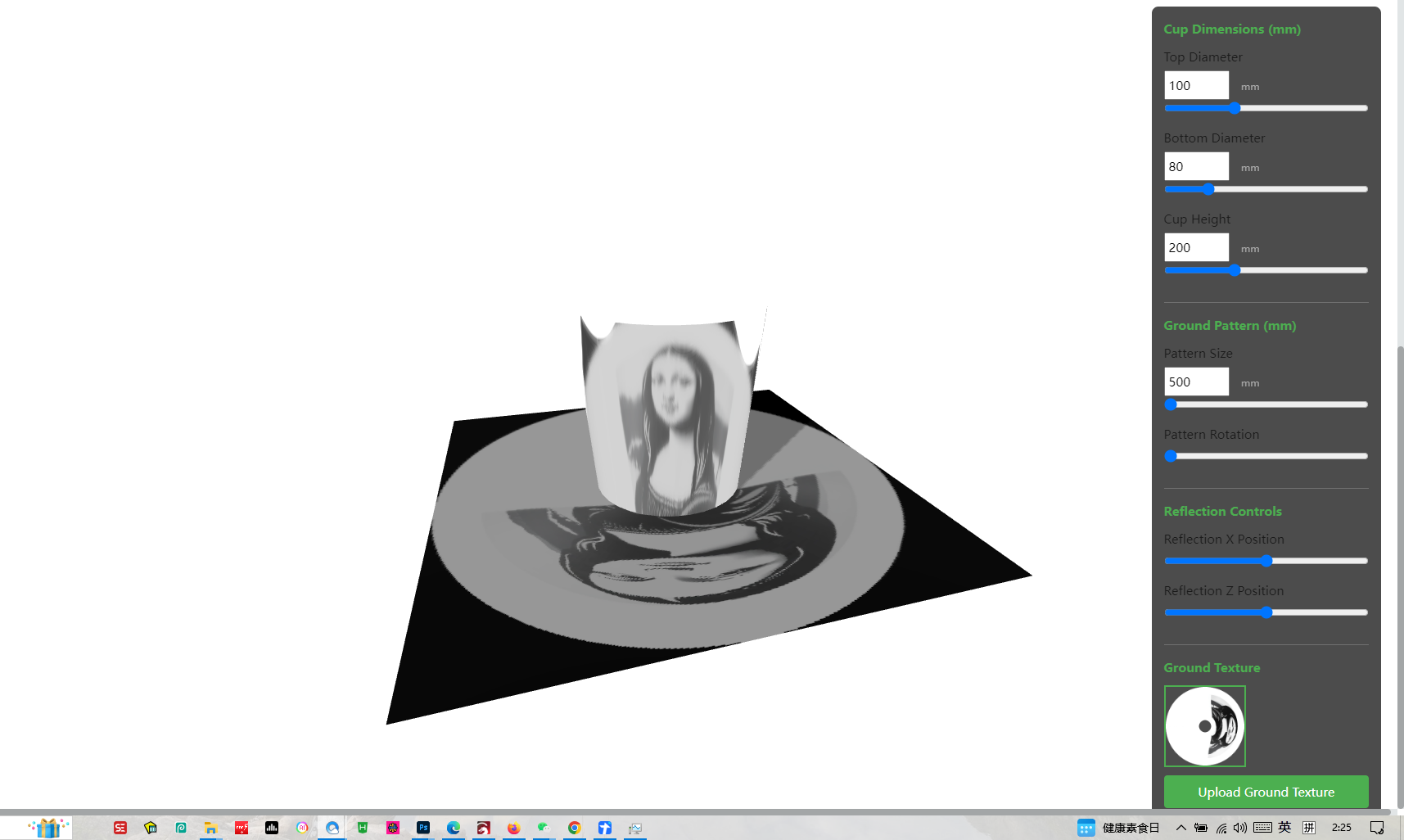Click the Pattern Rotation slider track
This screenshot has width=1404, height=840.
point(1266,456)
